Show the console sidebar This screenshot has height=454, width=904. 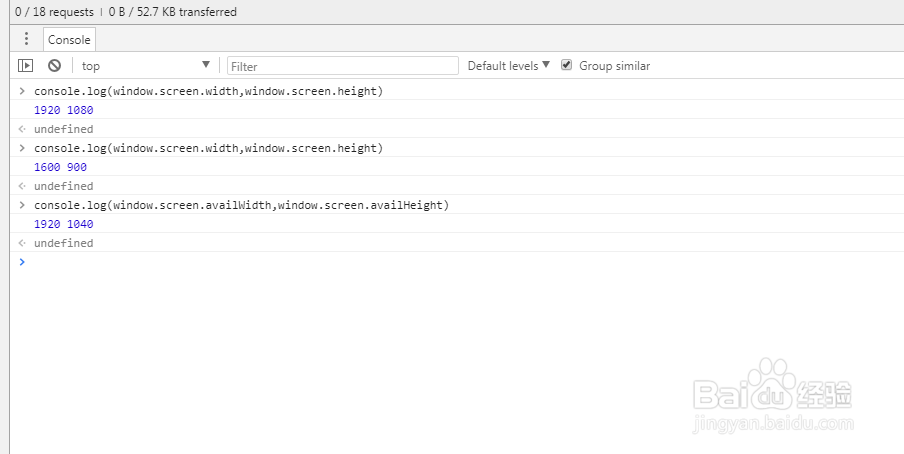point(25,66)
